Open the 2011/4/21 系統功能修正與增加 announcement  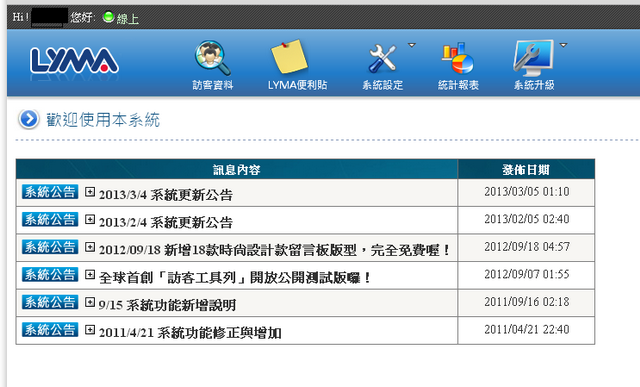point(190,333)
